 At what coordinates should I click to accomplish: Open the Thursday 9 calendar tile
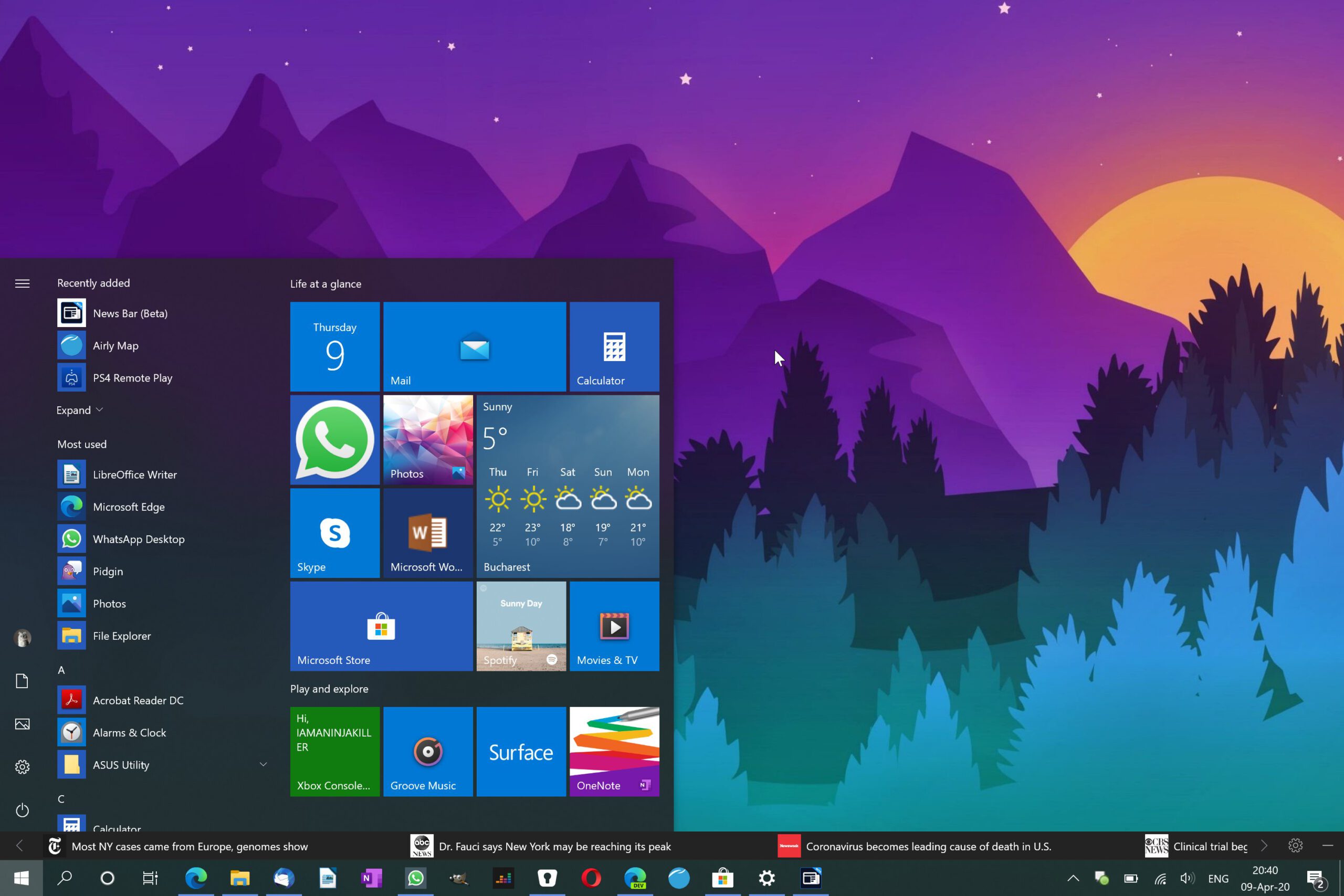point(335,346)
